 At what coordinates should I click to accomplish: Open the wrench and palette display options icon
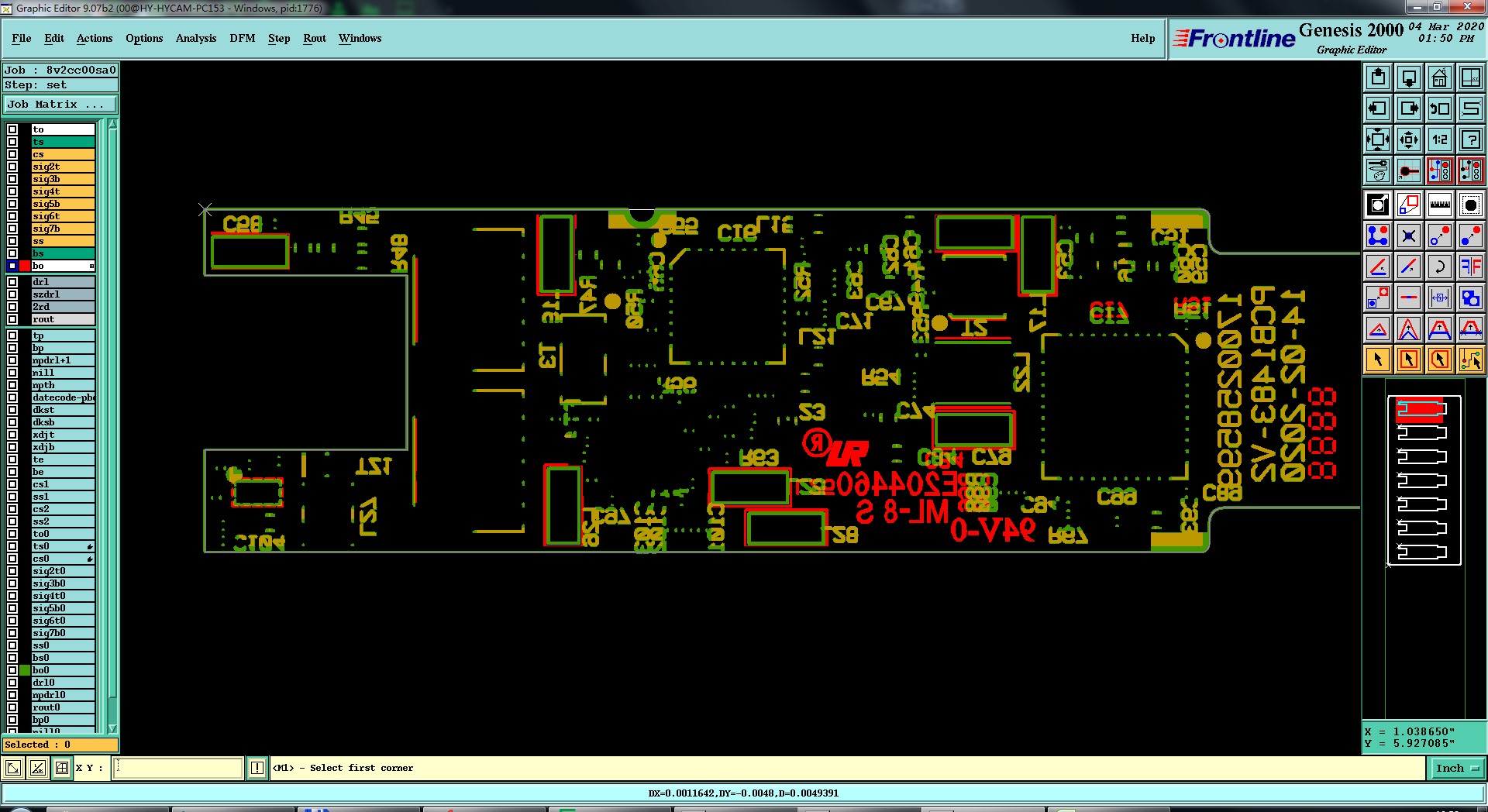[1378, 170]
